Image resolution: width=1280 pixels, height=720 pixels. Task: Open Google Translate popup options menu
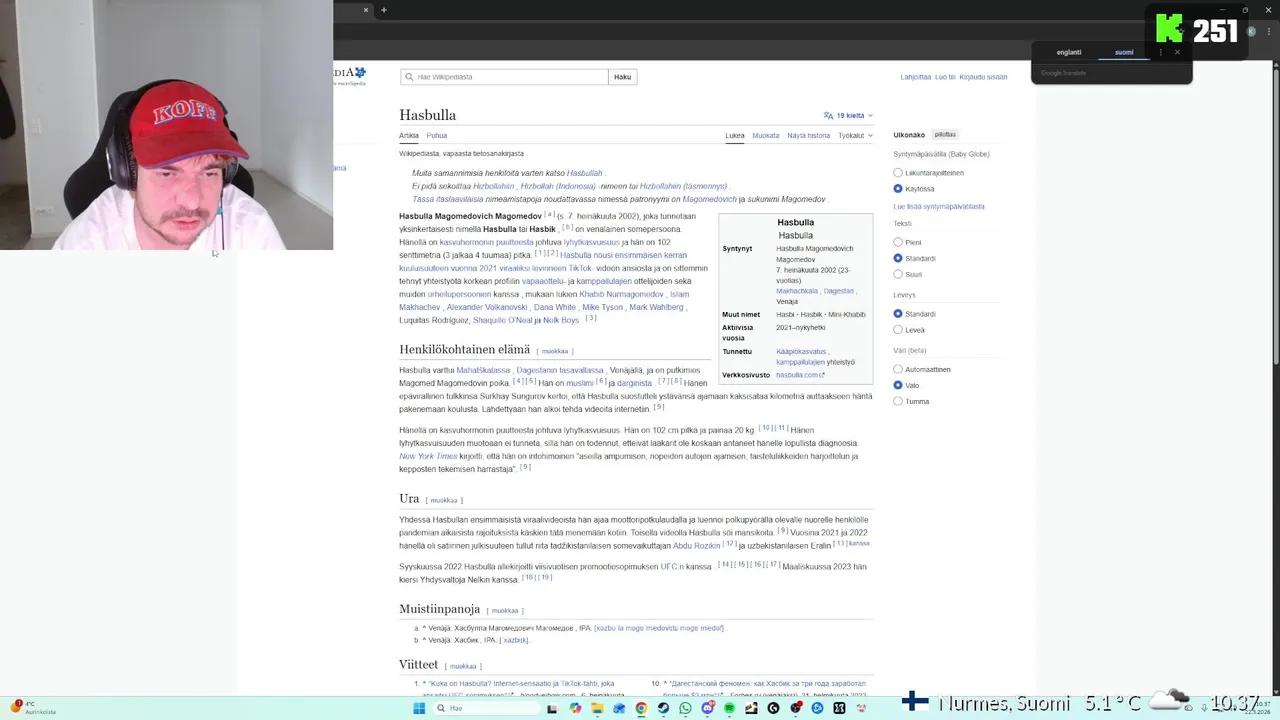[1160, 52]
